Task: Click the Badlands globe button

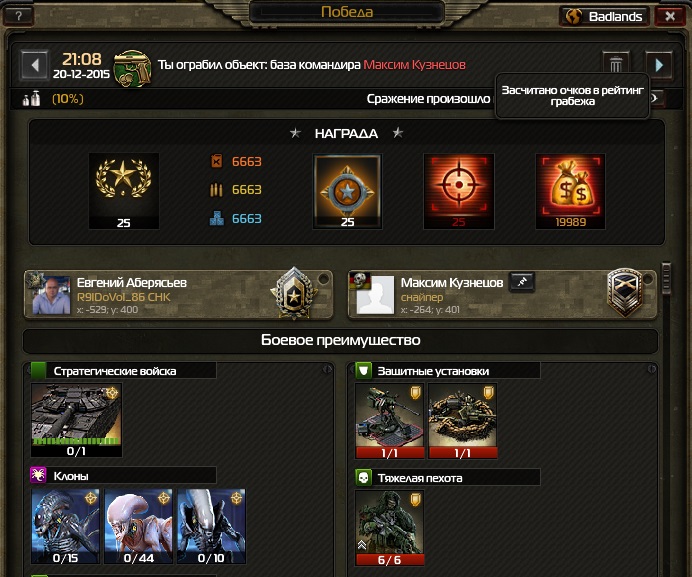Action: pyautogui.click(x=605, y=16)
